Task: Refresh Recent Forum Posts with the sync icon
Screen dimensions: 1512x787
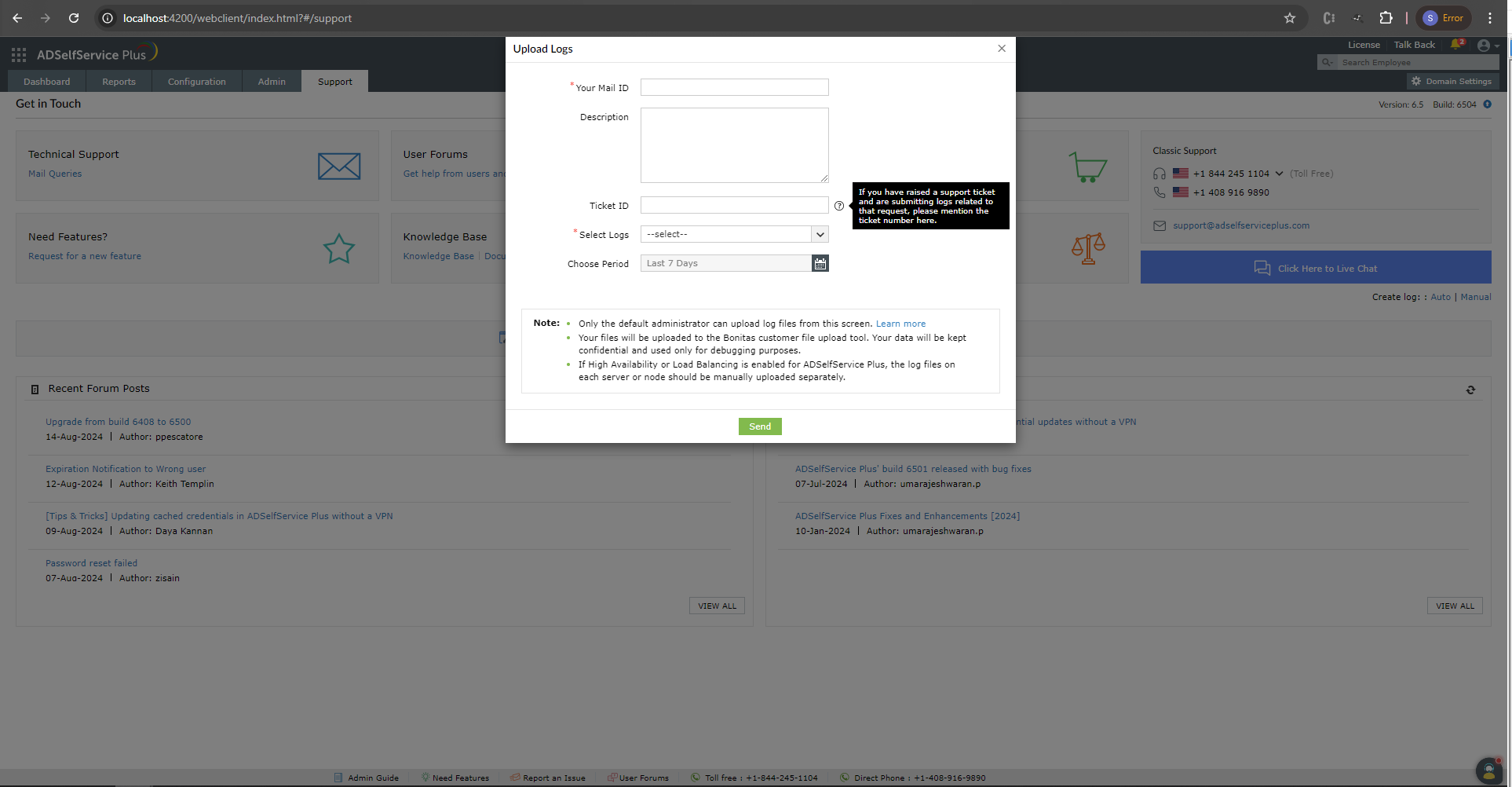Action: click(x=1470, y=390)
